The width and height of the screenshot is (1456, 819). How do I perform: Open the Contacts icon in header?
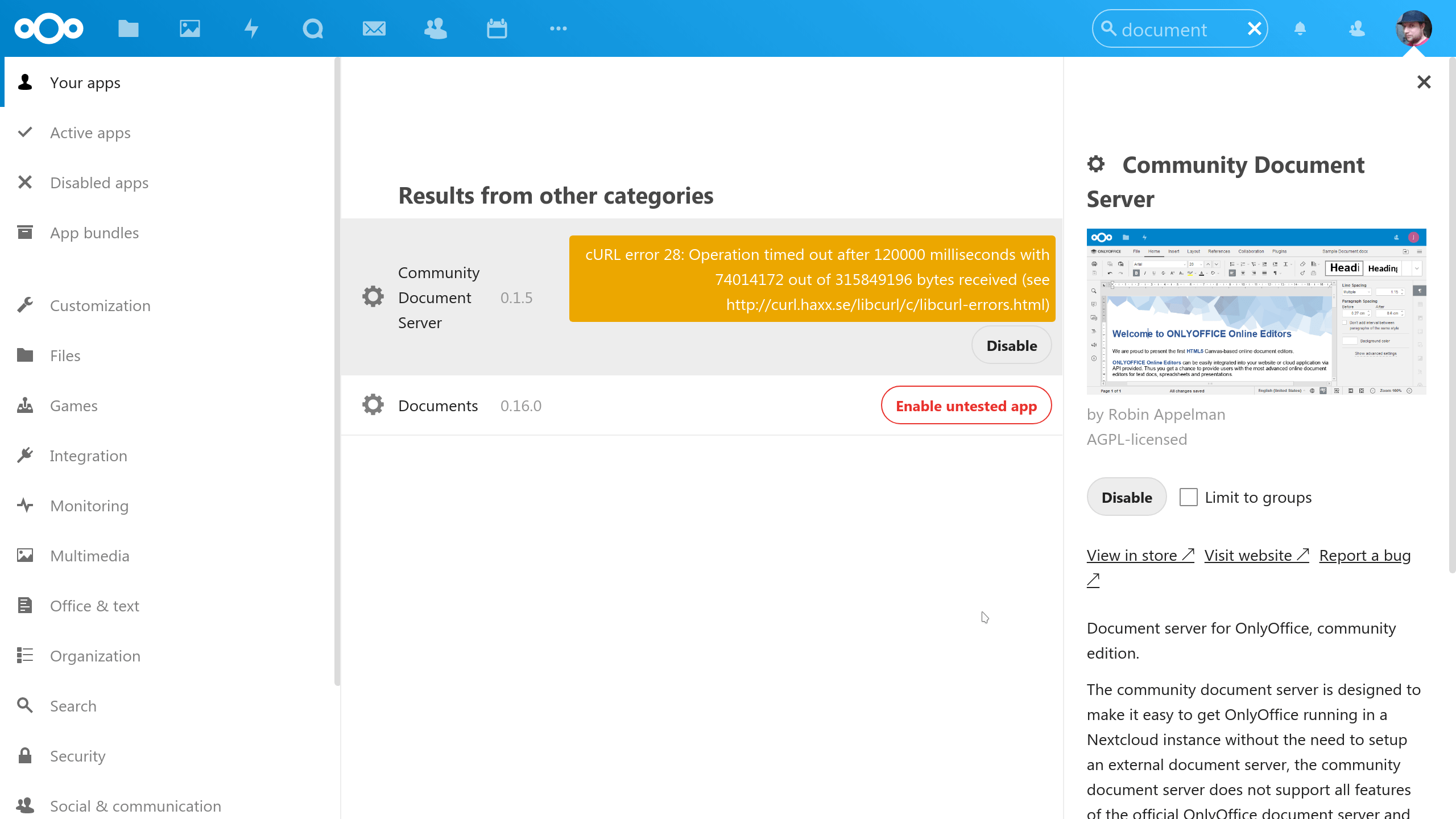pos(436,28)
